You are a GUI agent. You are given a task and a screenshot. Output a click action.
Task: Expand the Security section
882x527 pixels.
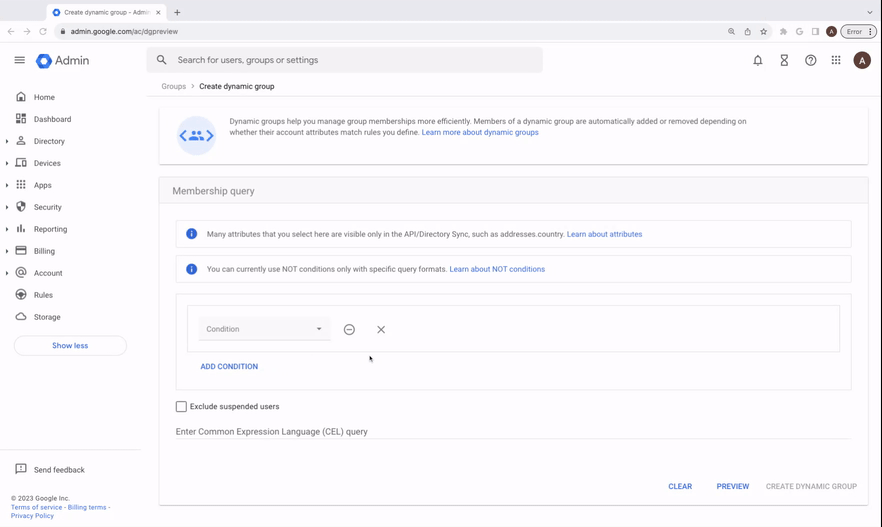(7, 207)
